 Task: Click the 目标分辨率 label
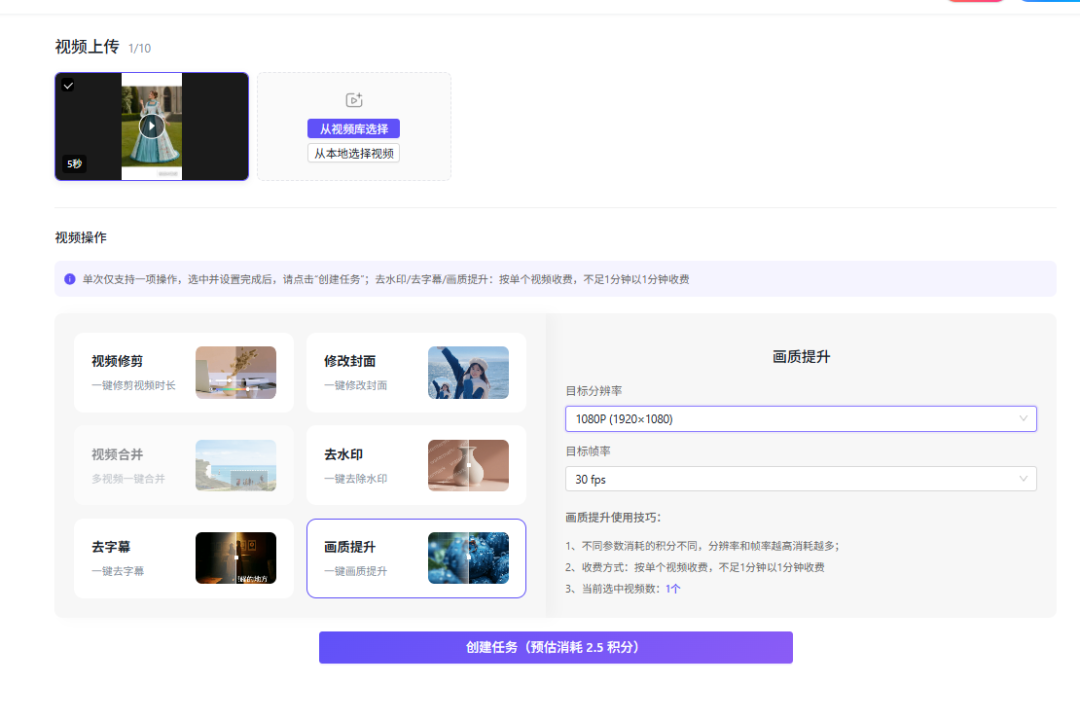coord(594,391)
